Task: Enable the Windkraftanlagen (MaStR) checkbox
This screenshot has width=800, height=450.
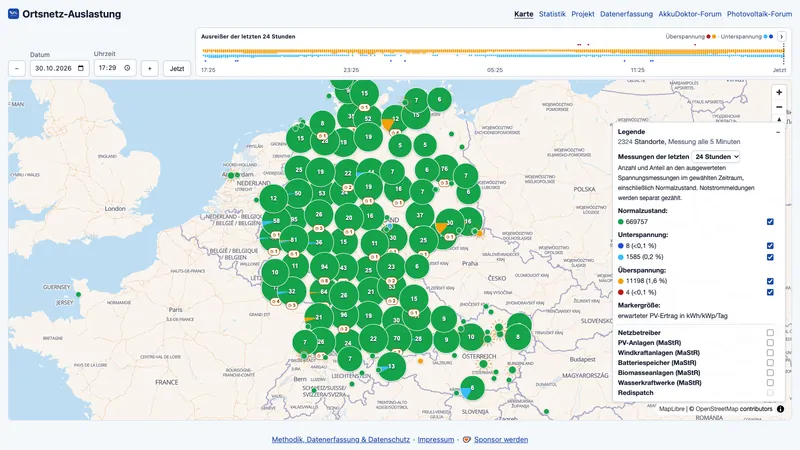Action: click(x=770, y=353)
